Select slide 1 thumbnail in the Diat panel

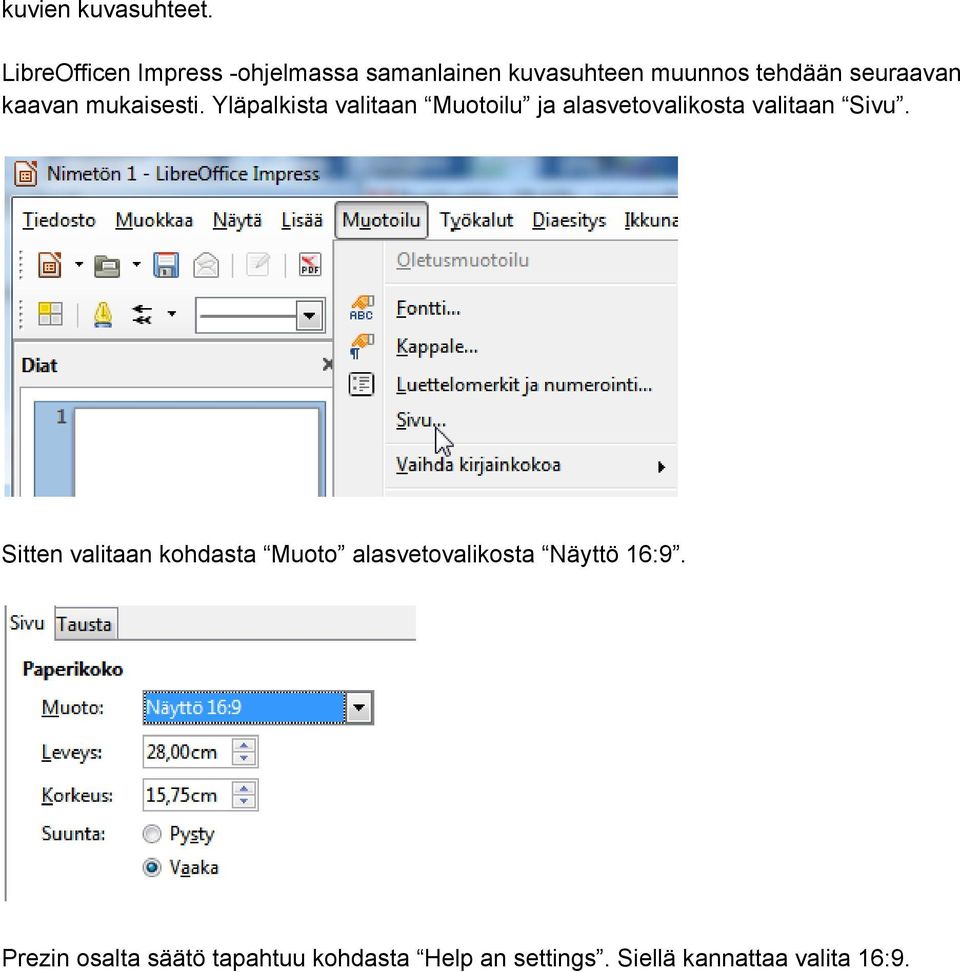[180, 449]
